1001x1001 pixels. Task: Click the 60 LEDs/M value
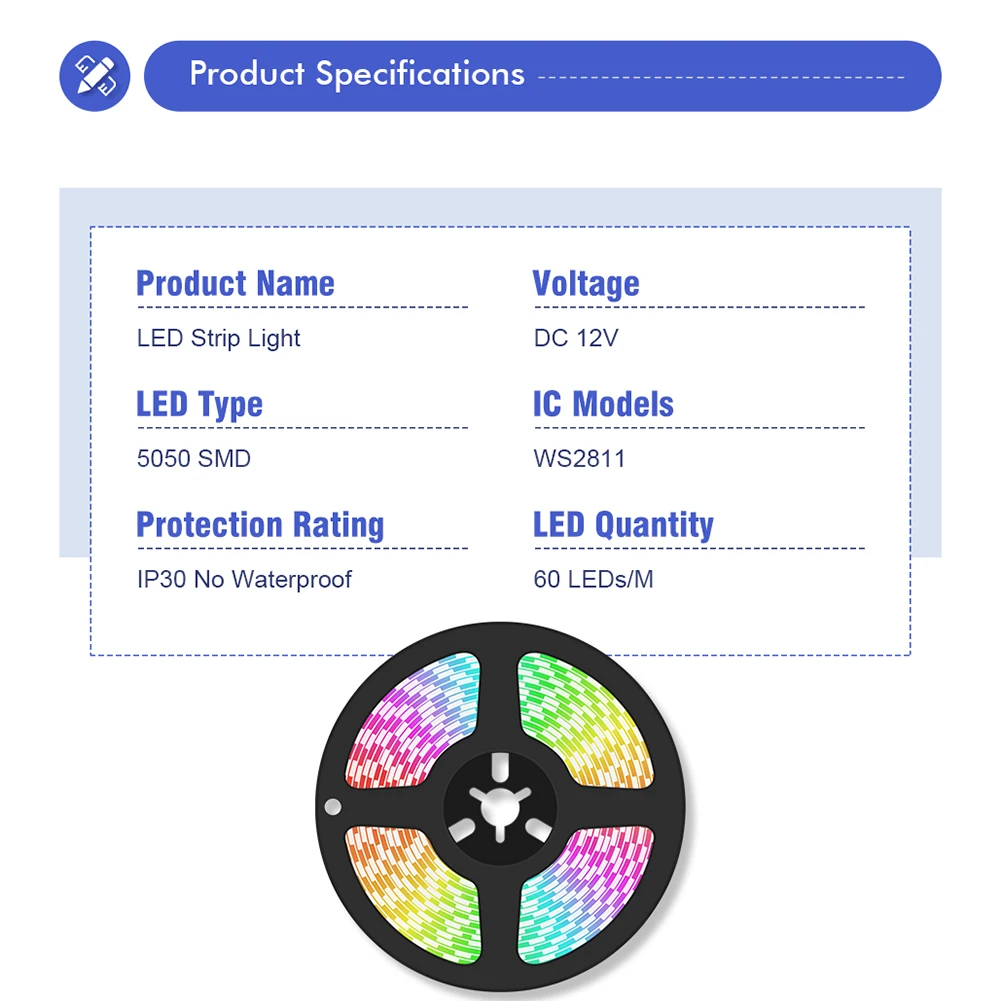pos(593,580)
